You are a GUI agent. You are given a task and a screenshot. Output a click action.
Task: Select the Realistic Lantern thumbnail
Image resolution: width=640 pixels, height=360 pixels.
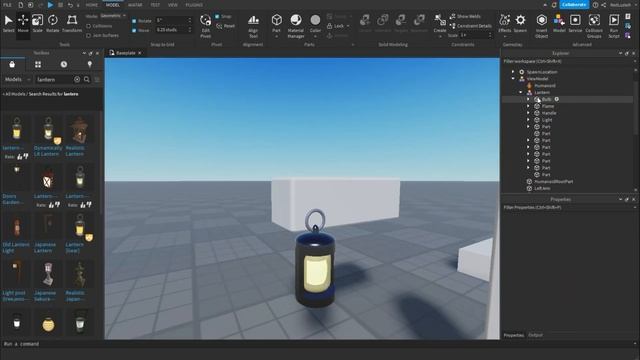click(x=79, y=131)
